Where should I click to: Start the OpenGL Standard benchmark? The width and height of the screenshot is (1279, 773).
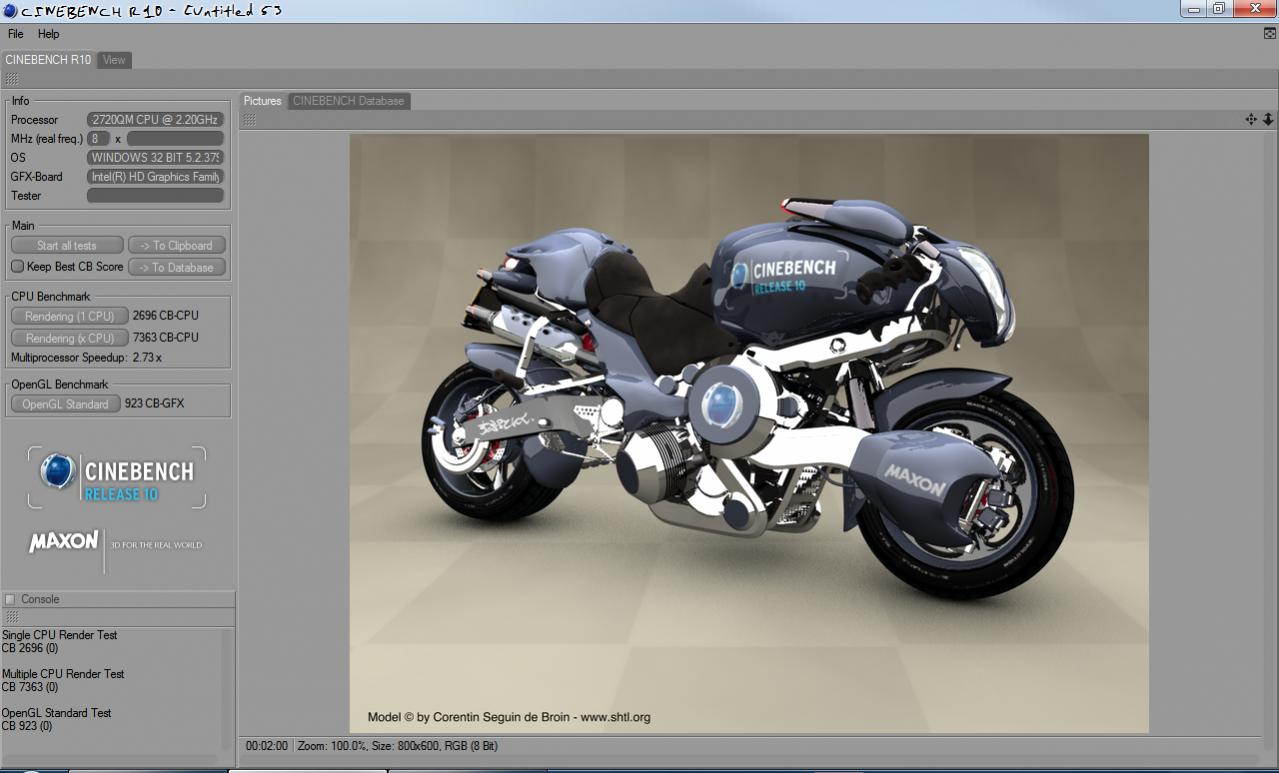(66, 404)
